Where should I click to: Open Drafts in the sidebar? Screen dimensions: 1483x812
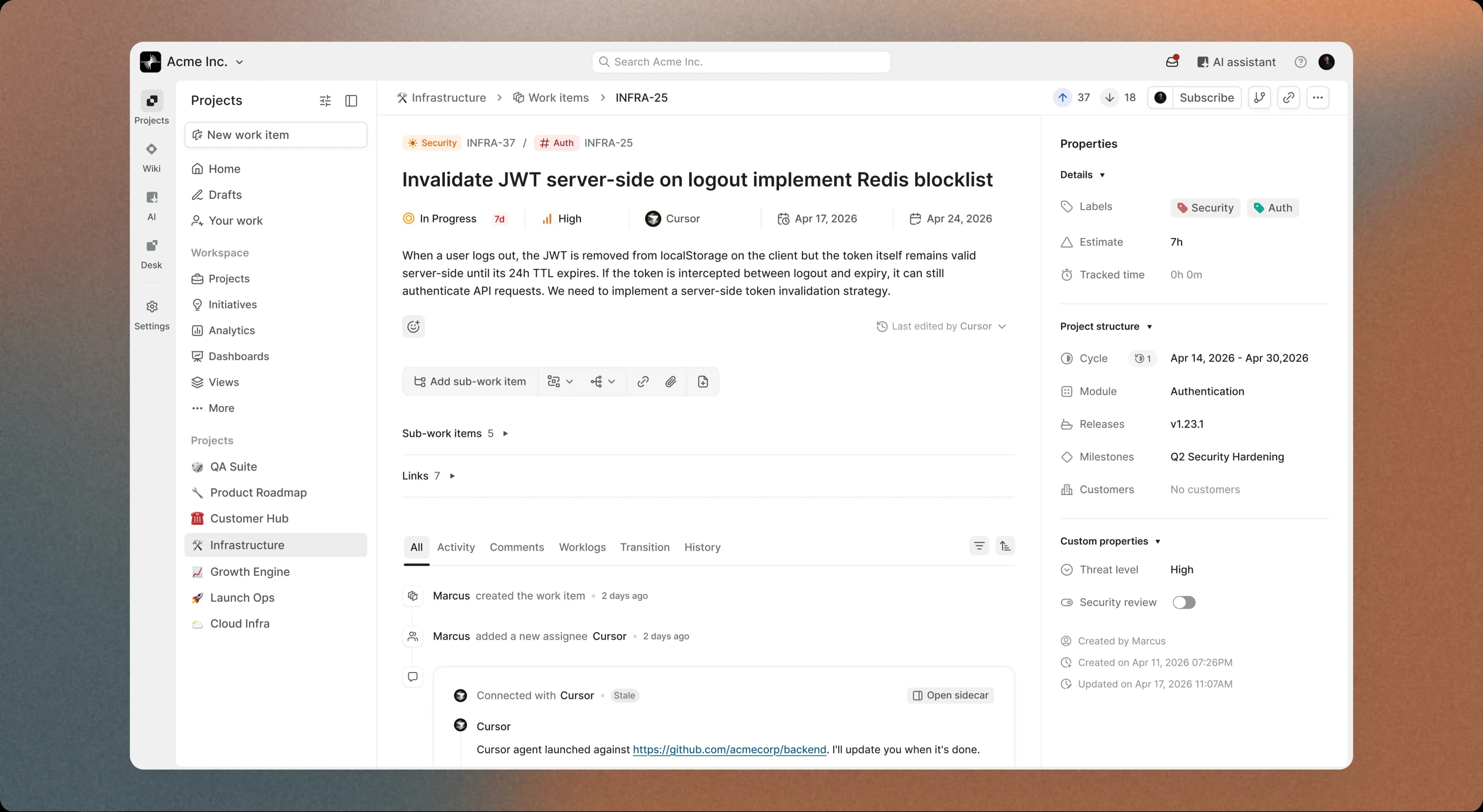point(276,195)
